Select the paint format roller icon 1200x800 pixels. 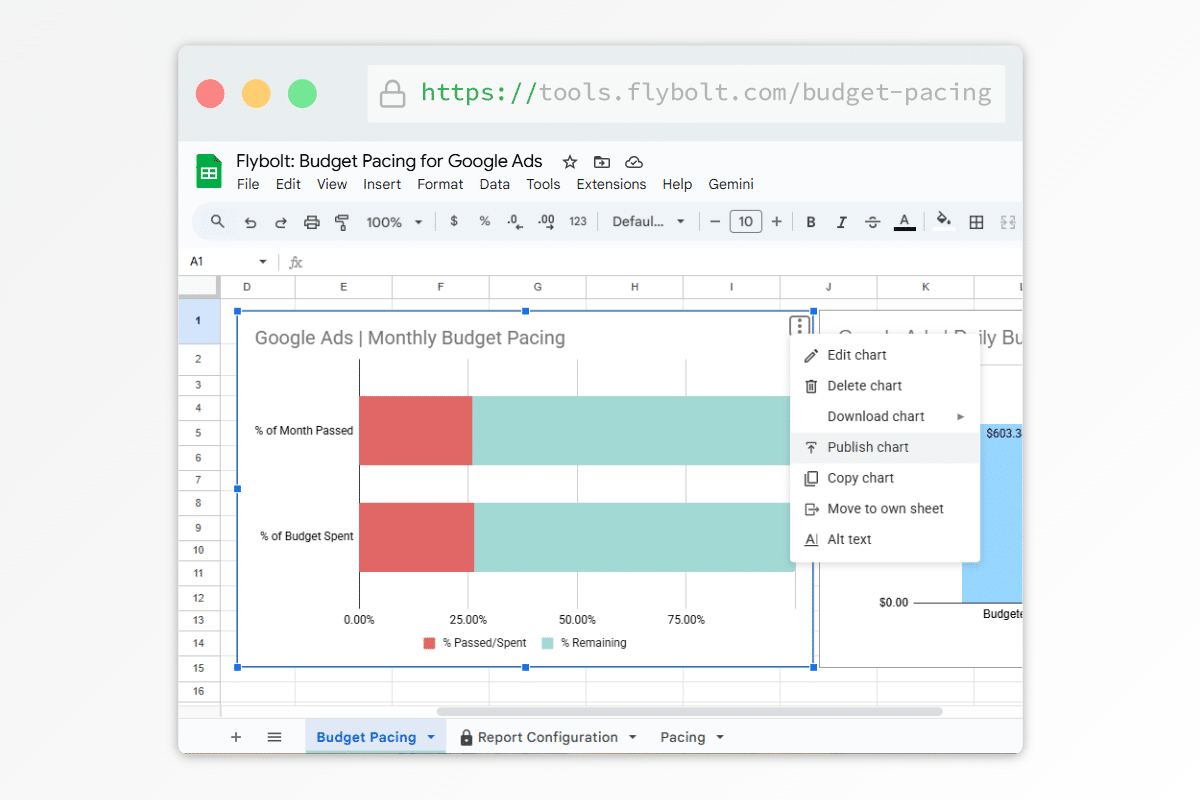coord(342,222)
